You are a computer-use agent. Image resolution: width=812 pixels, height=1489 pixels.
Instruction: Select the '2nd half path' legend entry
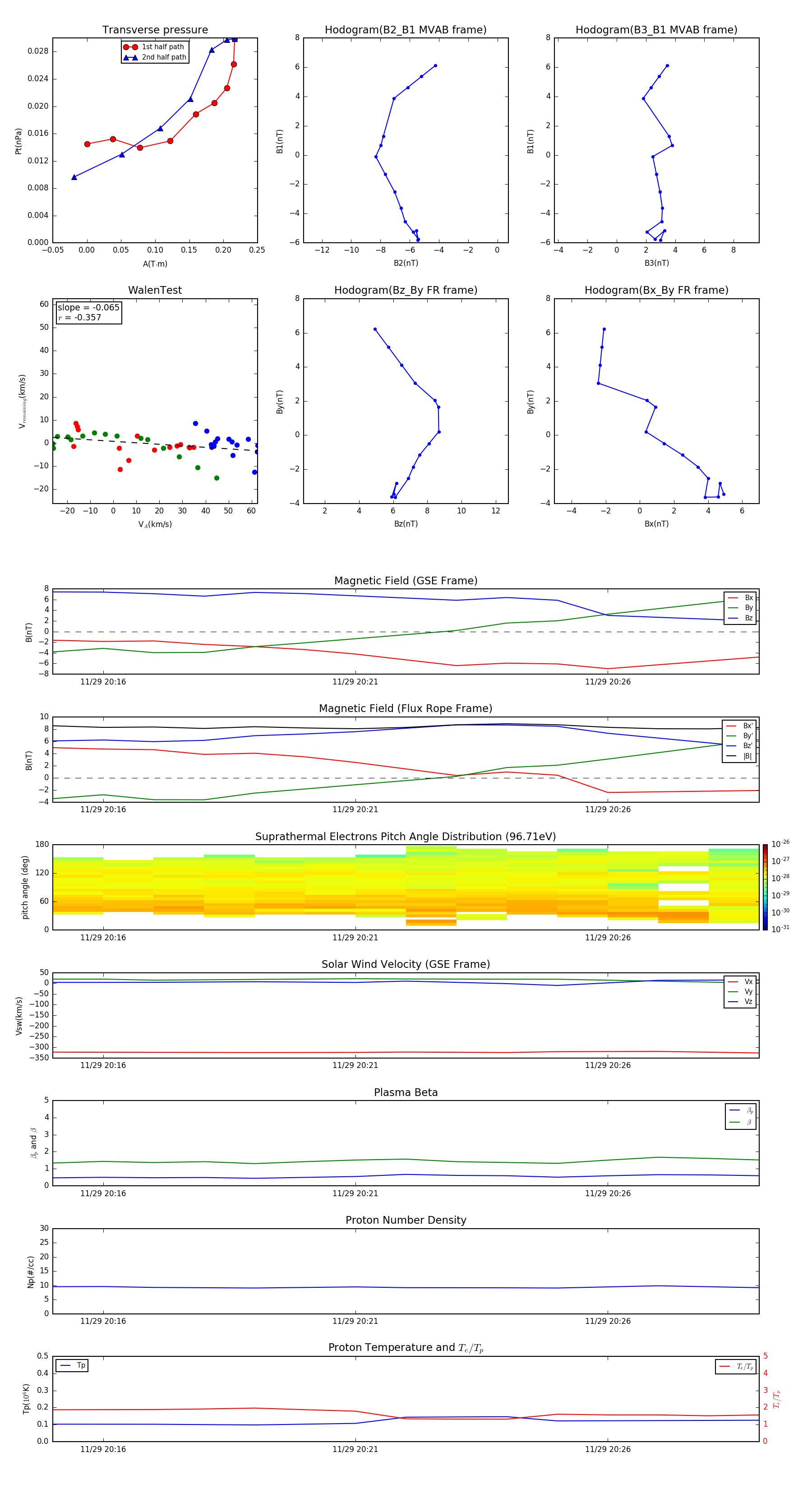point(154,57)
